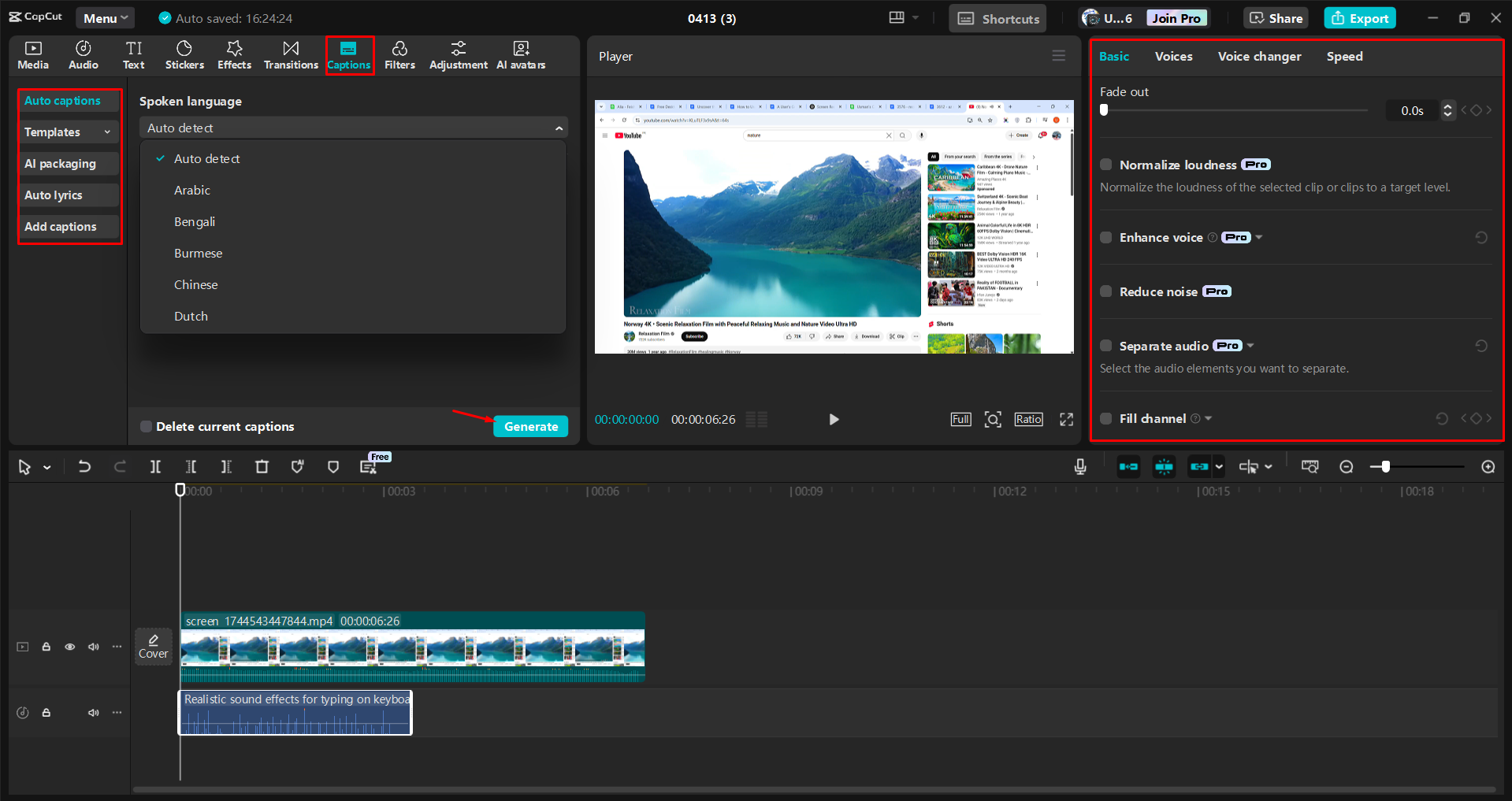Open the Menu in the top bar
Screen dimensions: 1512x801
(x=105, y=17)
